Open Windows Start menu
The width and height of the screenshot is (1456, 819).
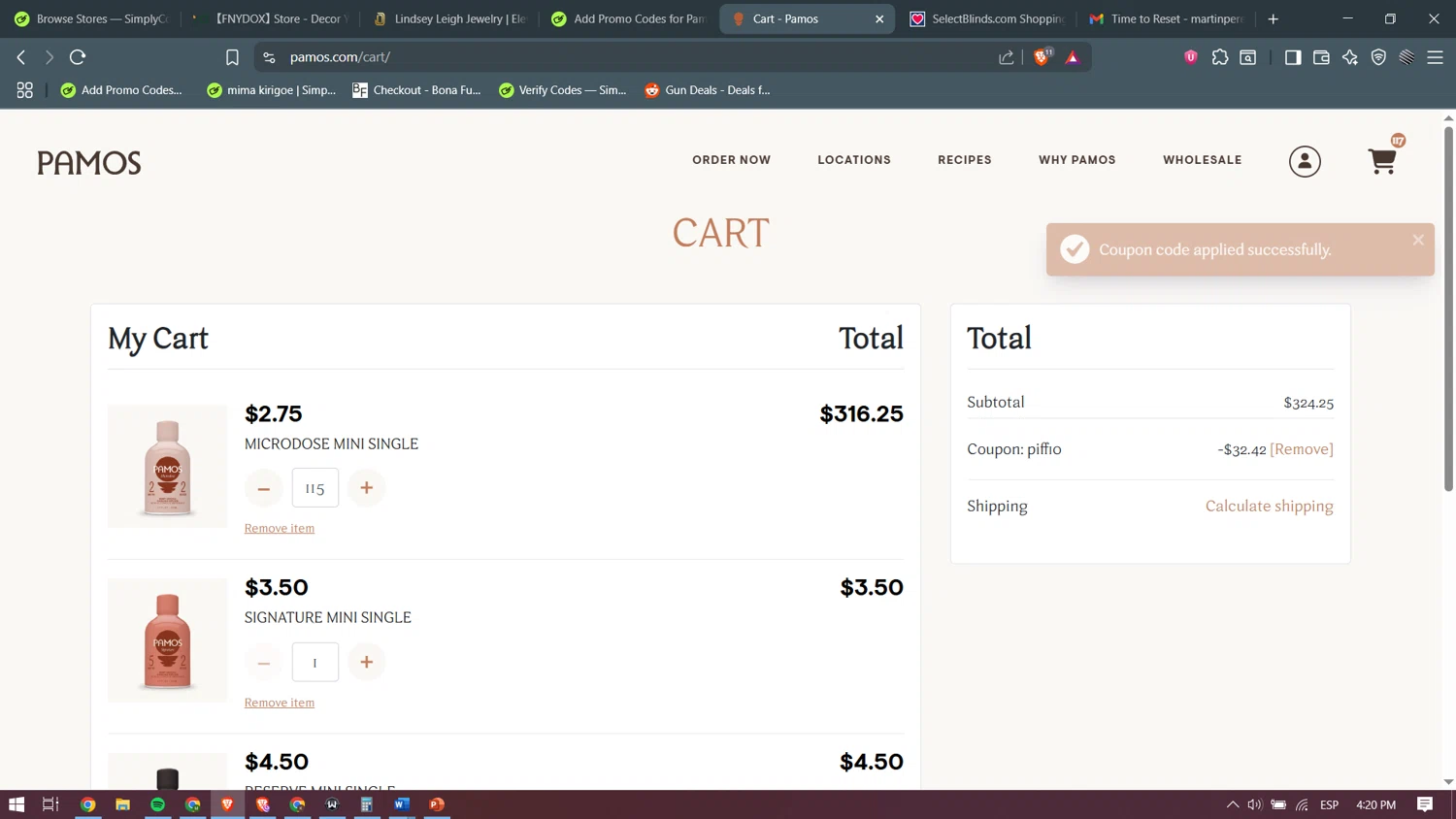17,804
